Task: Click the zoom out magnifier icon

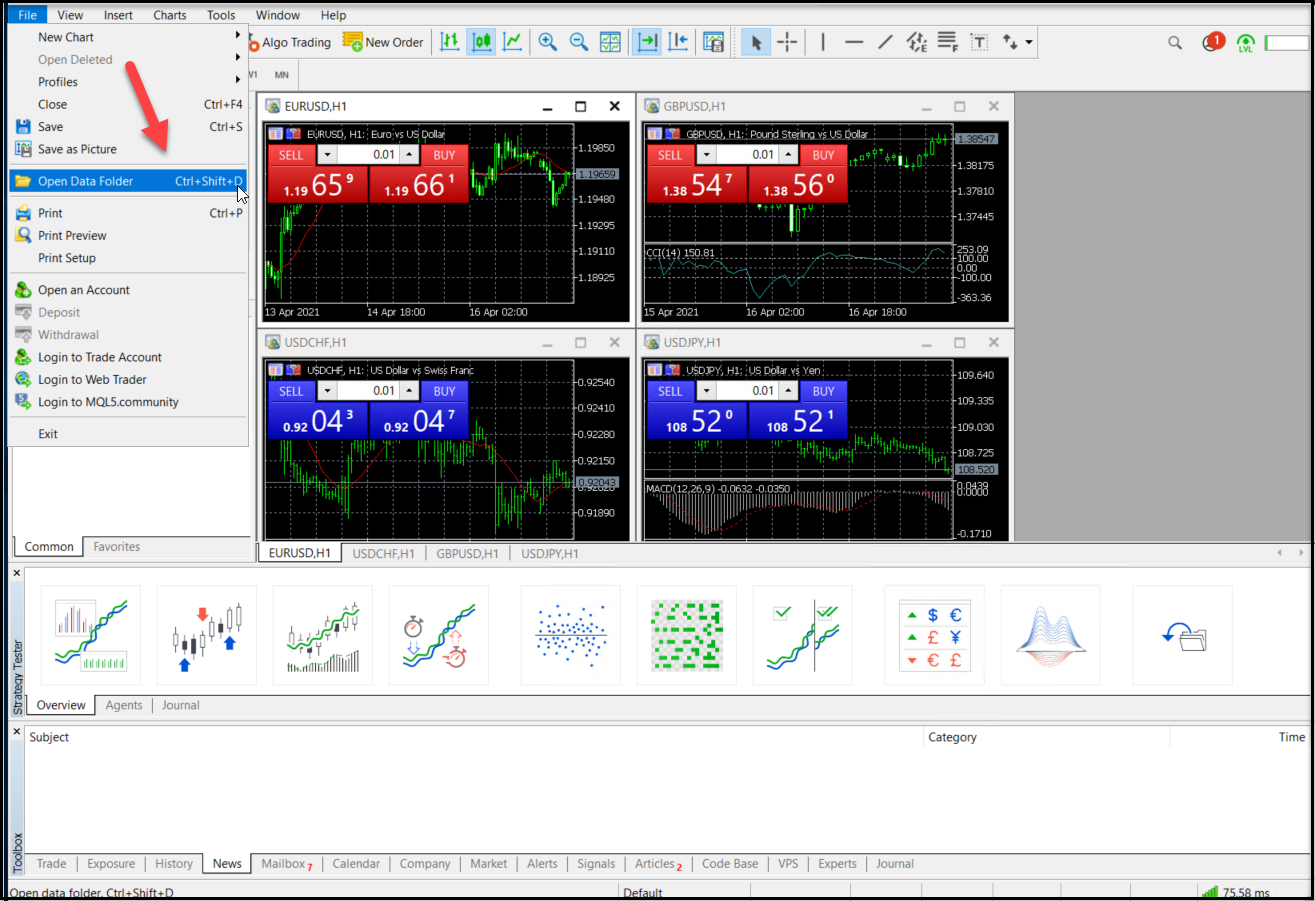Action: pos(578,42)
